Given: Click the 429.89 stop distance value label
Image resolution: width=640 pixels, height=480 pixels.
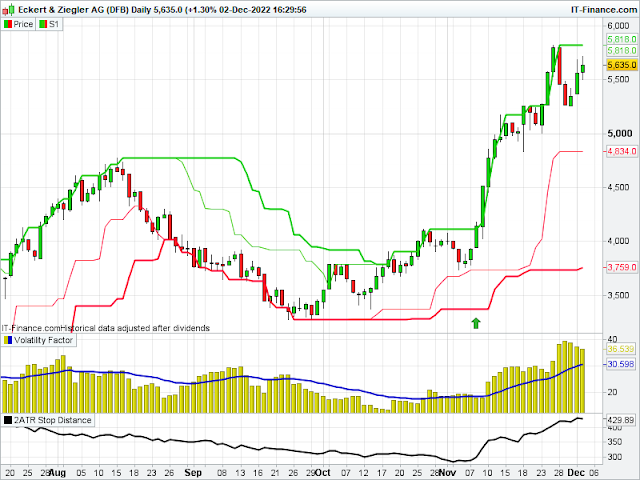Looking at the screenshot, I should [x=620, y=420].
